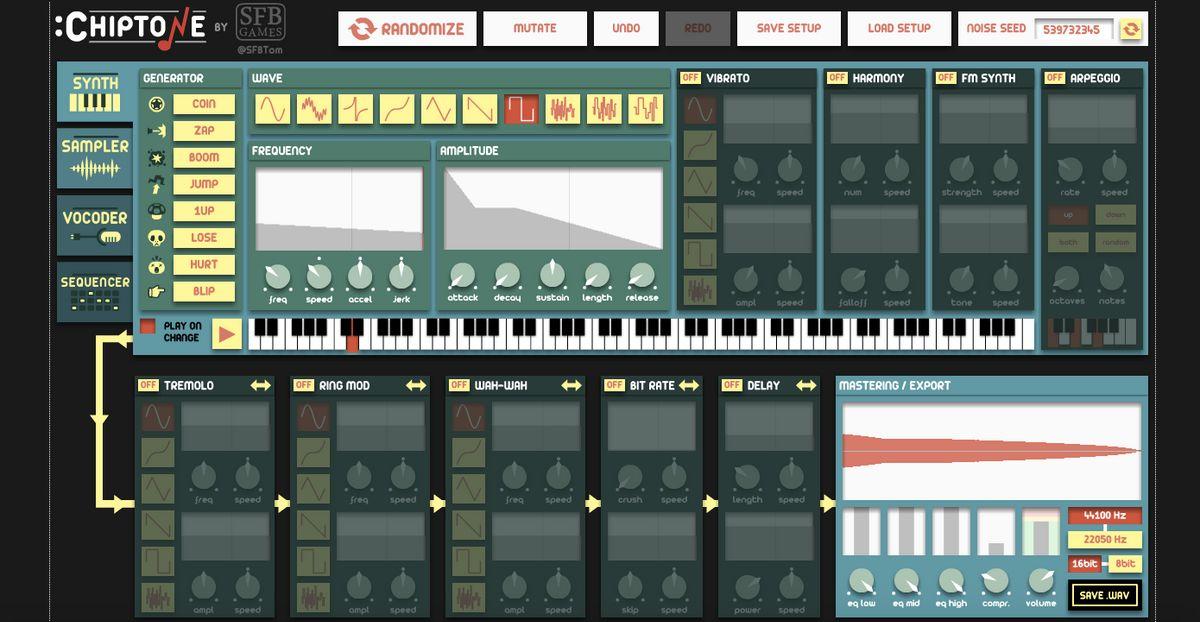The height and width of the screenshot is (622, 1200).
Task: Select 44100 Hz sample rate
Action: tap(1105, 516)
